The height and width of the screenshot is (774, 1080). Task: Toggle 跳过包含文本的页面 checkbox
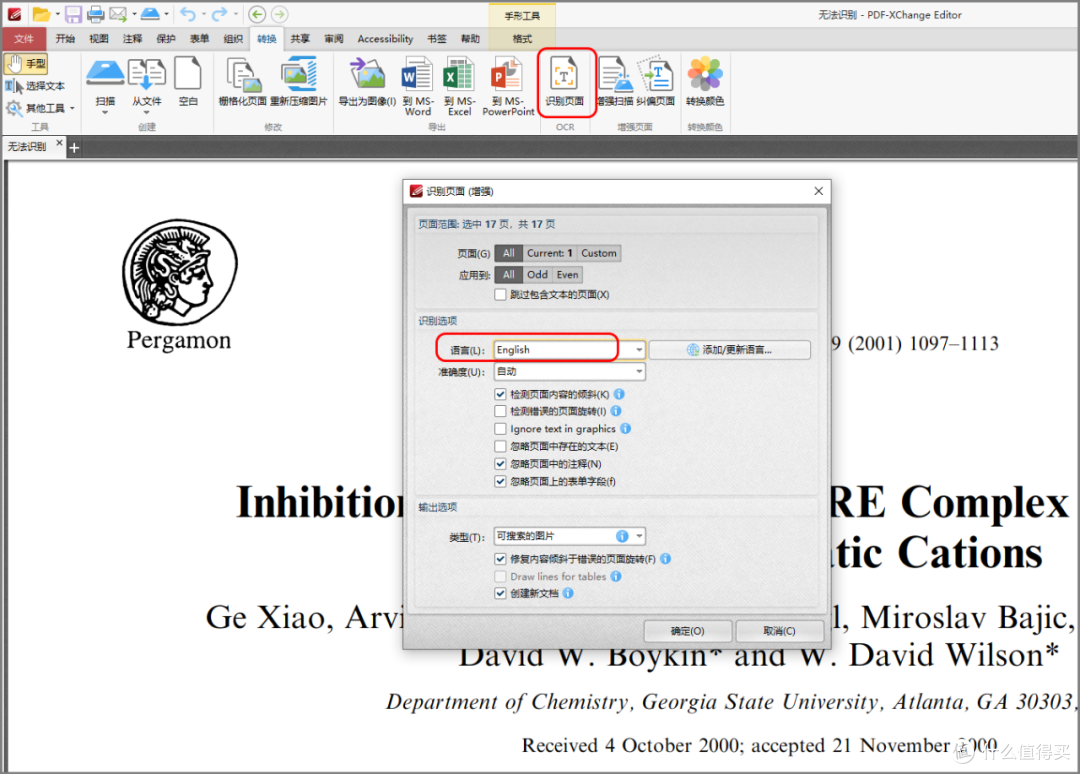(x=501, y=295)
